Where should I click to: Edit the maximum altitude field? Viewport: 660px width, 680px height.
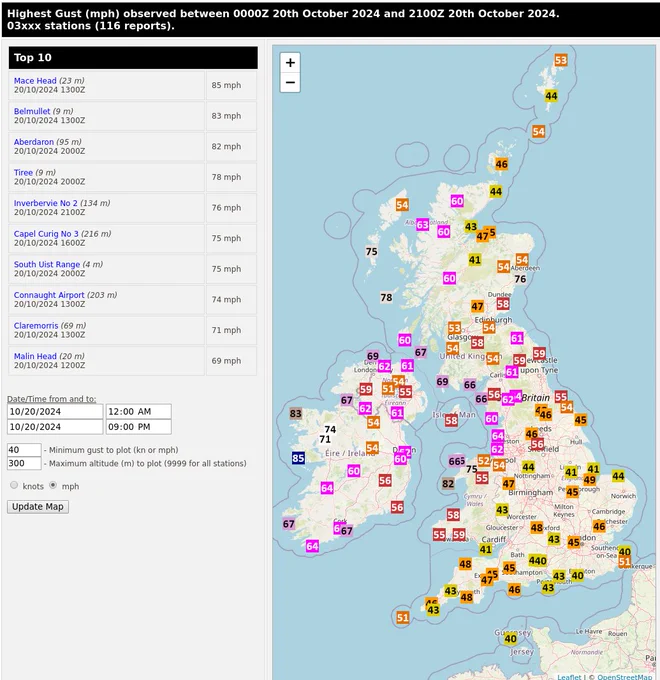tap(24, 463)
